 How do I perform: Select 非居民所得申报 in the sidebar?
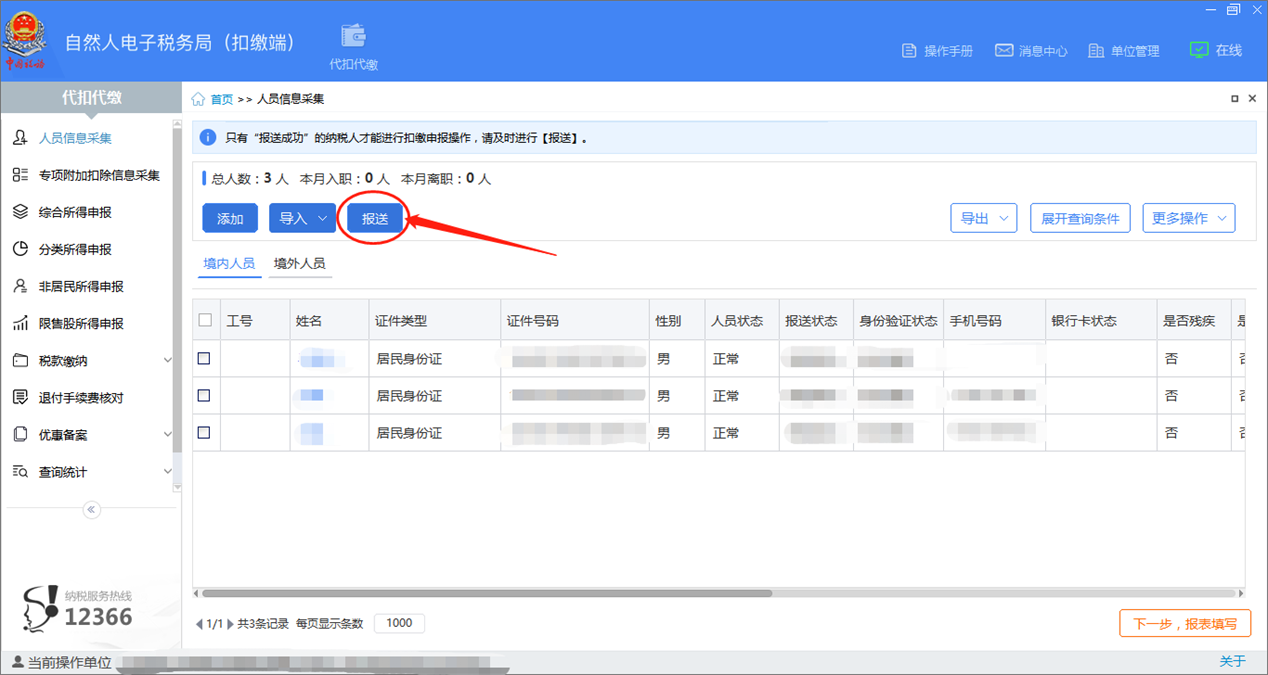(81, 286)
